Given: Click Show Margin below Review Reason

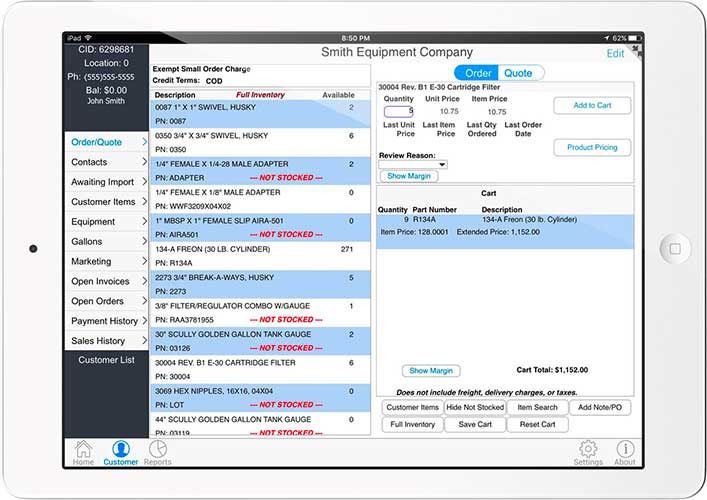Looking at the screenshot, I should click(409, 176).
